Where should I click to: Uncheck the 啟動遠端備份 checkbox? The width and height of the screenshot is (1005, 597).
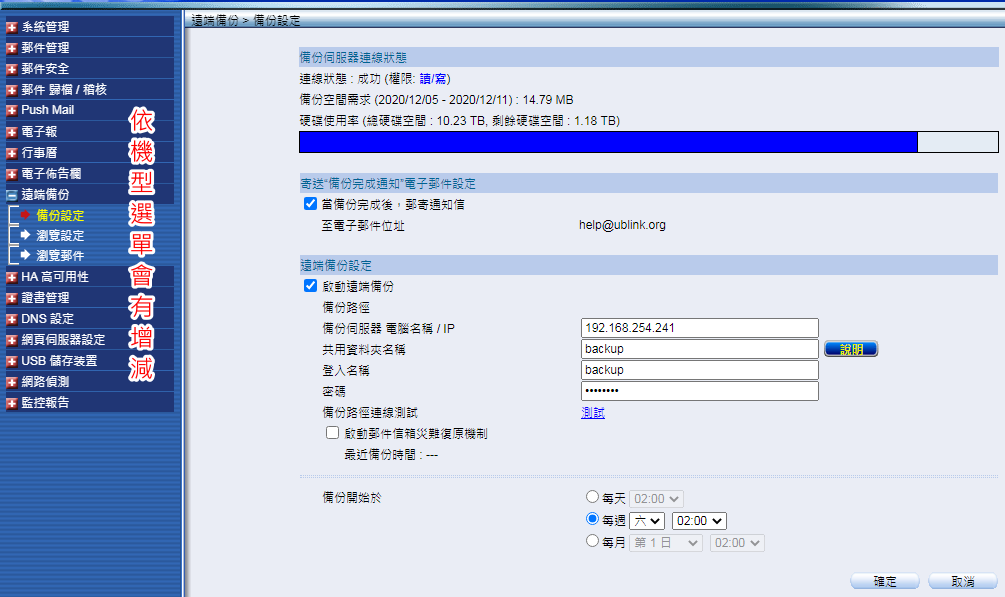click(311, 286)
